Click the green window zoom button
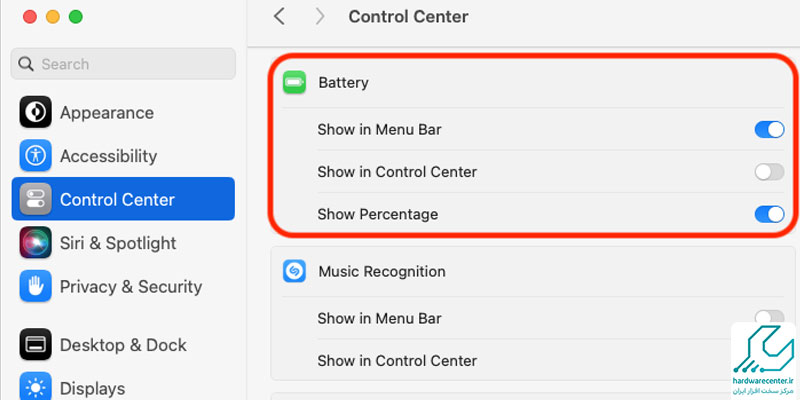800x400 pixels. click(x=76, y=17)
